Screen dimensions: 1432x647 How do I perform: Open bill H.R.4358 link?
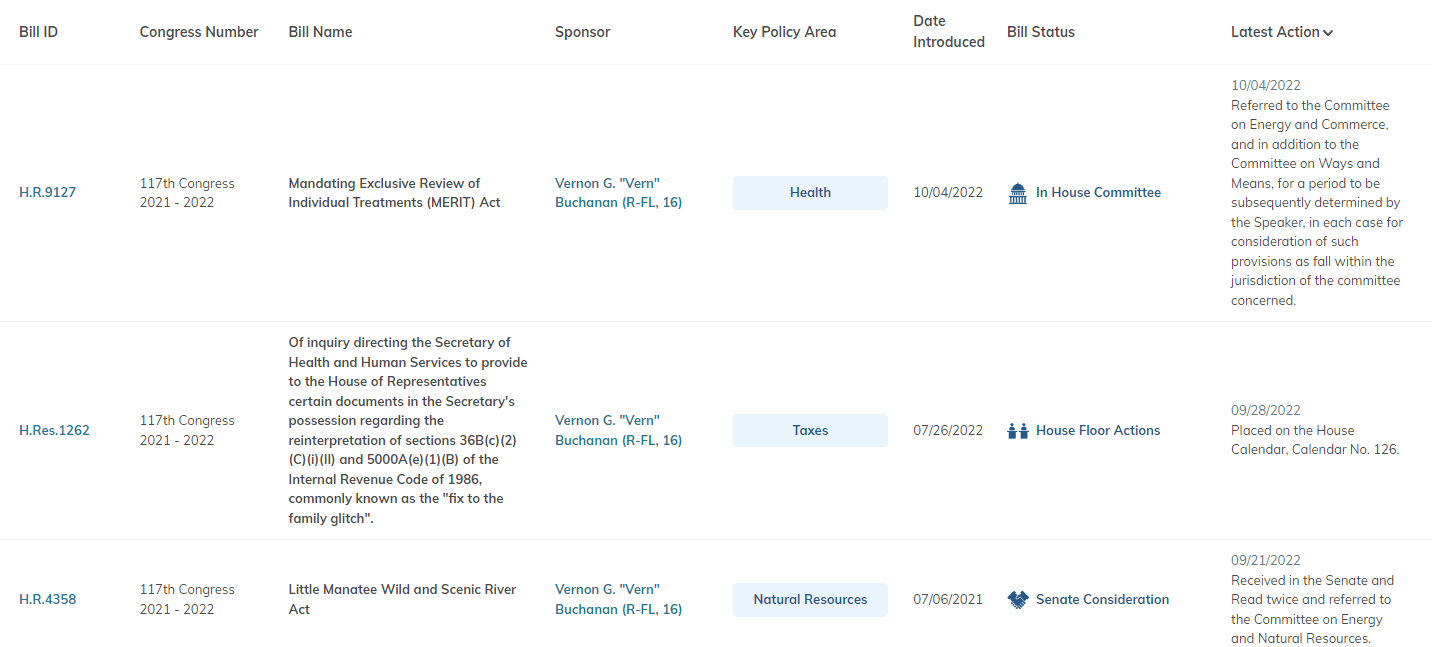[x=47, y=600]
